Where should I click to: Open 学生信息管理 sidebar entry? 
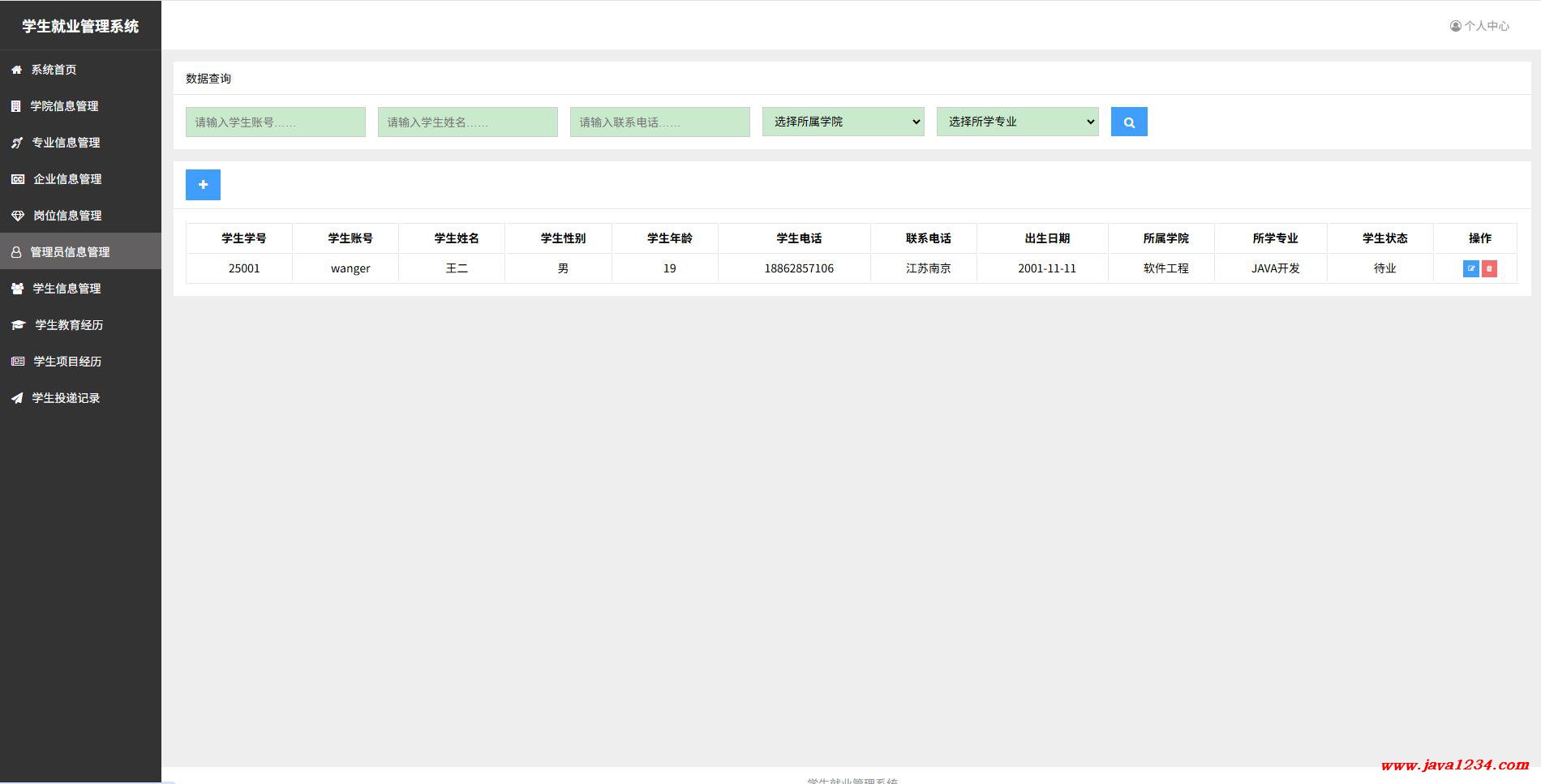click(67, 289)
